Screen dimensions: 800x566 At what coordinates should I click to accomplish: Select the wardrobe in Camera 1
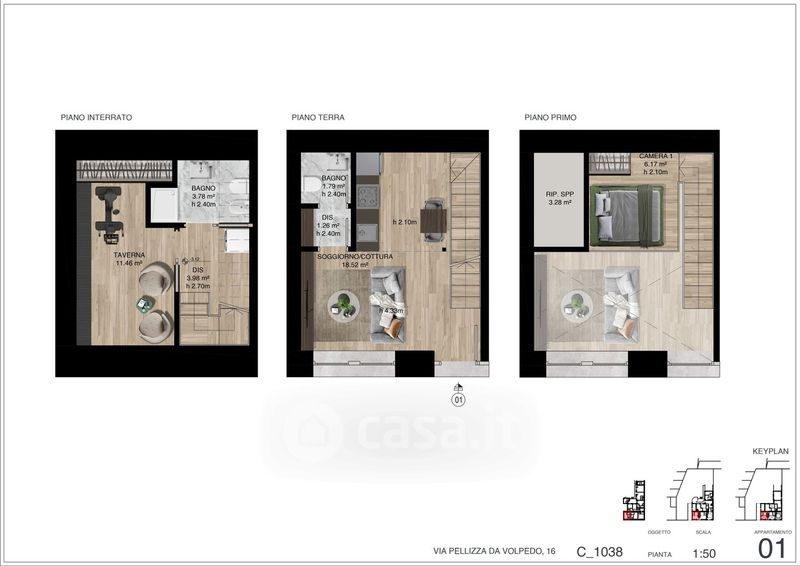pyautogui.click(x=610, y=164)
